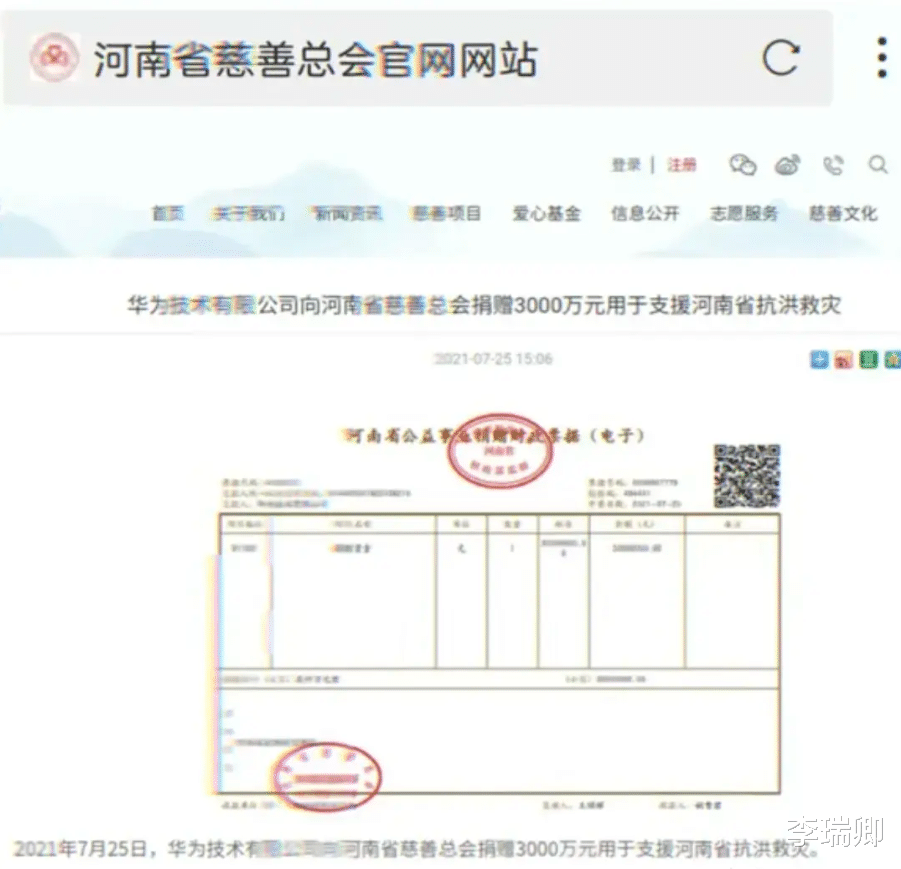Click the 河南省慈善总会官网网站 address bar title
Viewport: 901px width, 869px height.
coord(315,59)
